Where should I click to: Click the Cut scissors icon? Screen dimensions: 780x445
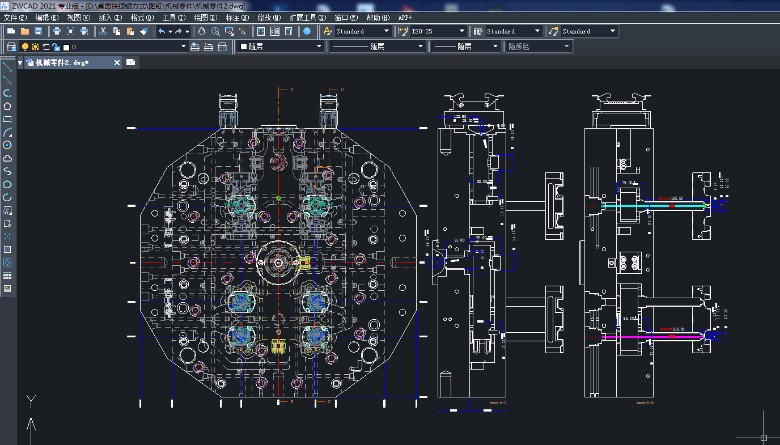click(101, 31)
